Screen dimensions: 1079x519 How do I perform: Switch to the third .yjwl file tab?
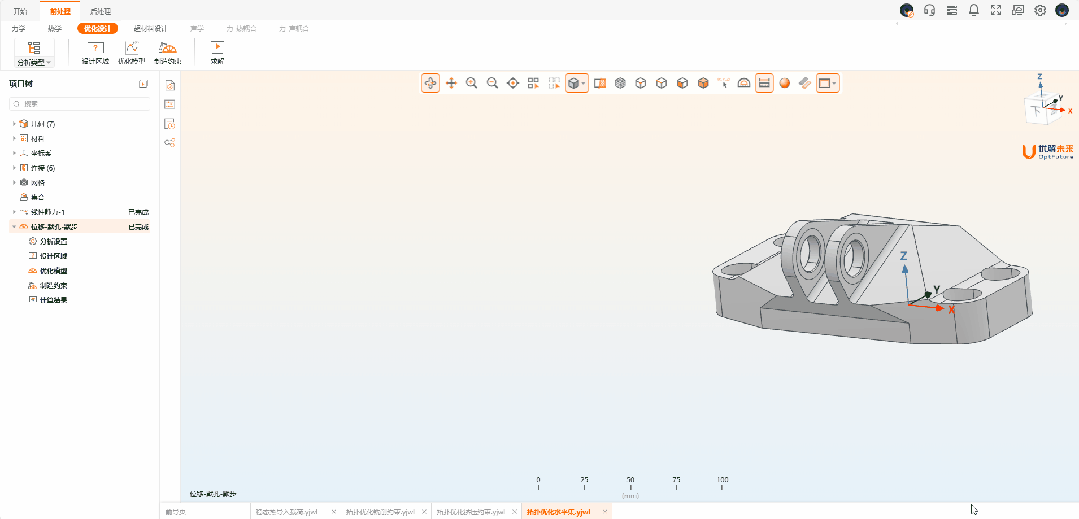point(471,512)
